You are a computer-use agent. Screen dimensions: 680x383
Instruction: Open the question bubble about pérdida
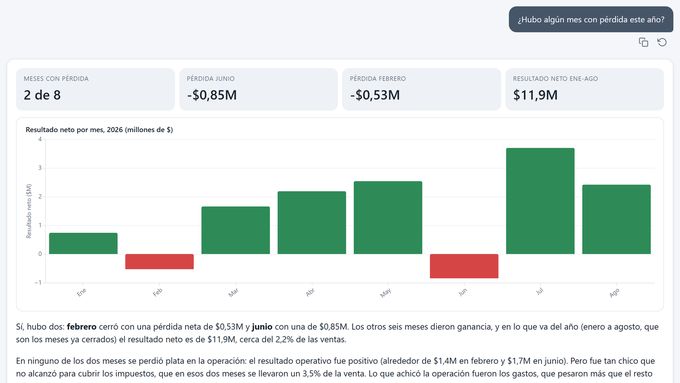click(x=591, y=20)
